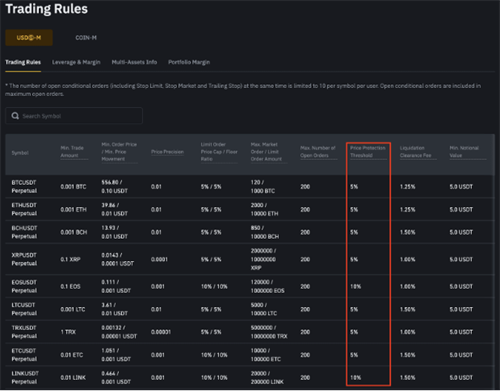Click Min. Order Price / Min. Price Movement header

pos(119,152)
